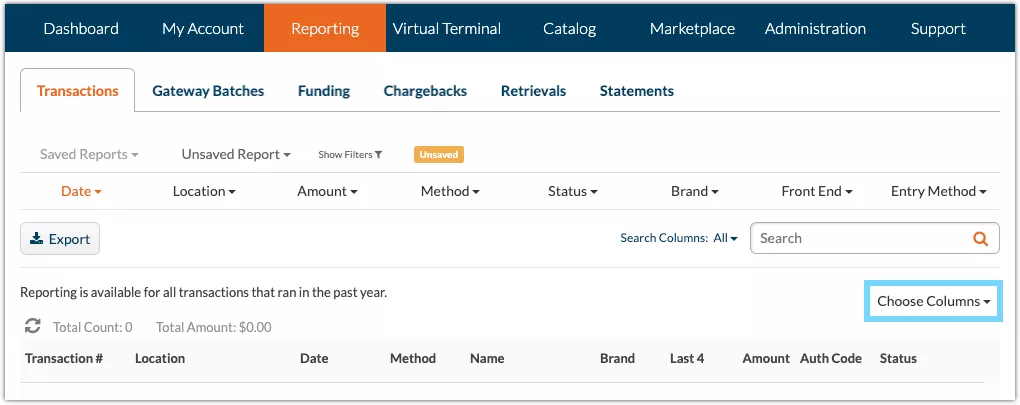Click the search magnifier icon
This screenshot has width=1020, height=405.
point(980,239)
